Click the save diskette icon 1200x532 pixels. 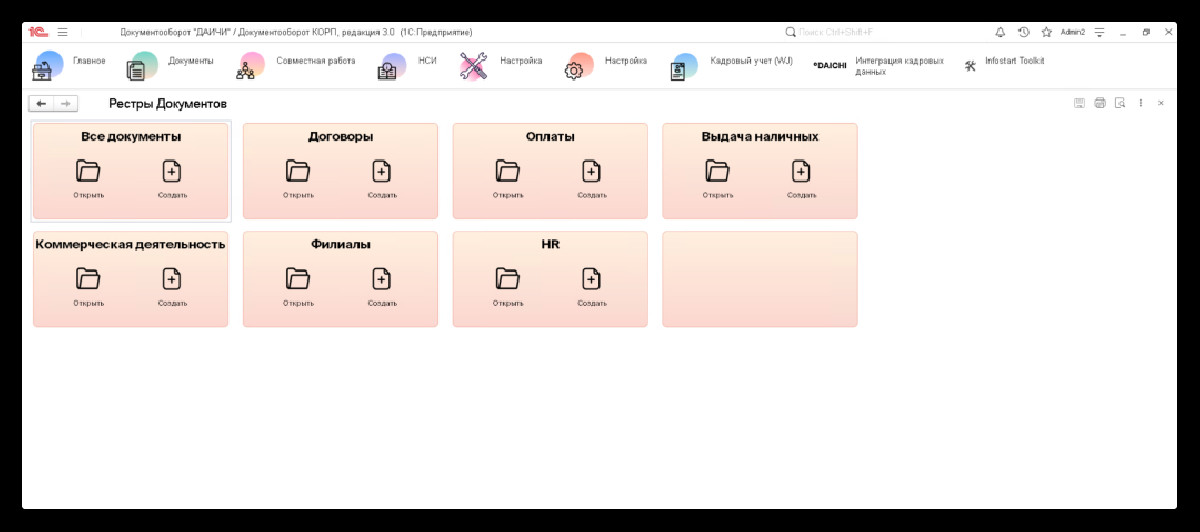(x=1079, y=103)
